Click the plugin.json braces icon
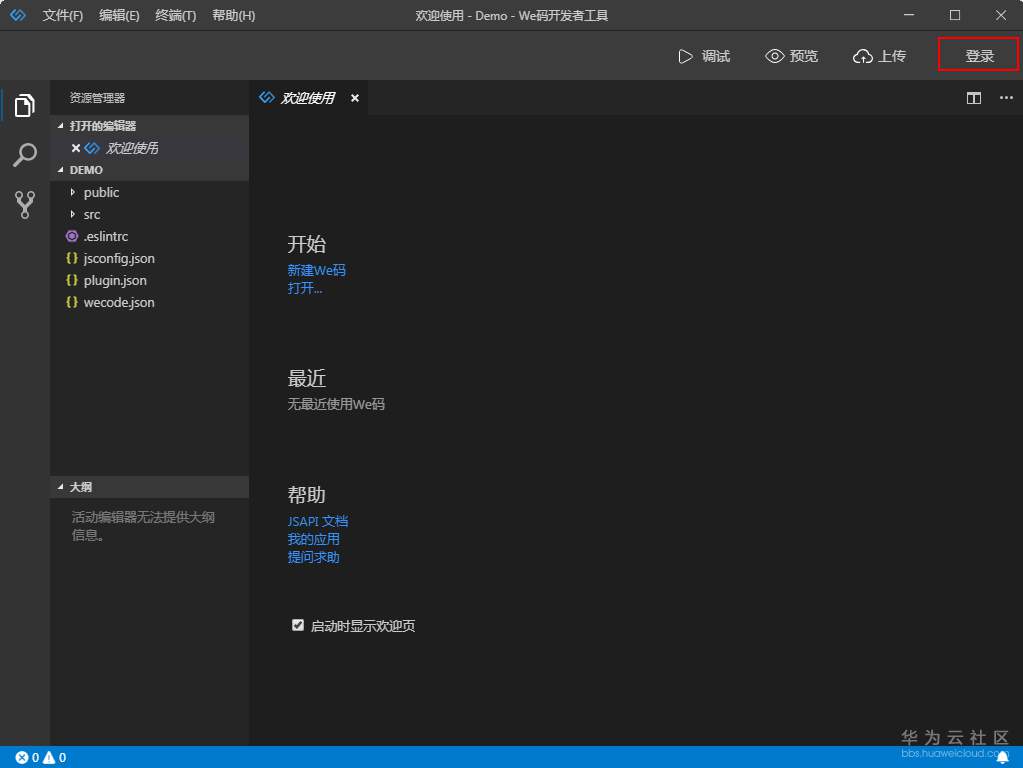Viewport: 1023px width, 768px height. coord(72,281)
